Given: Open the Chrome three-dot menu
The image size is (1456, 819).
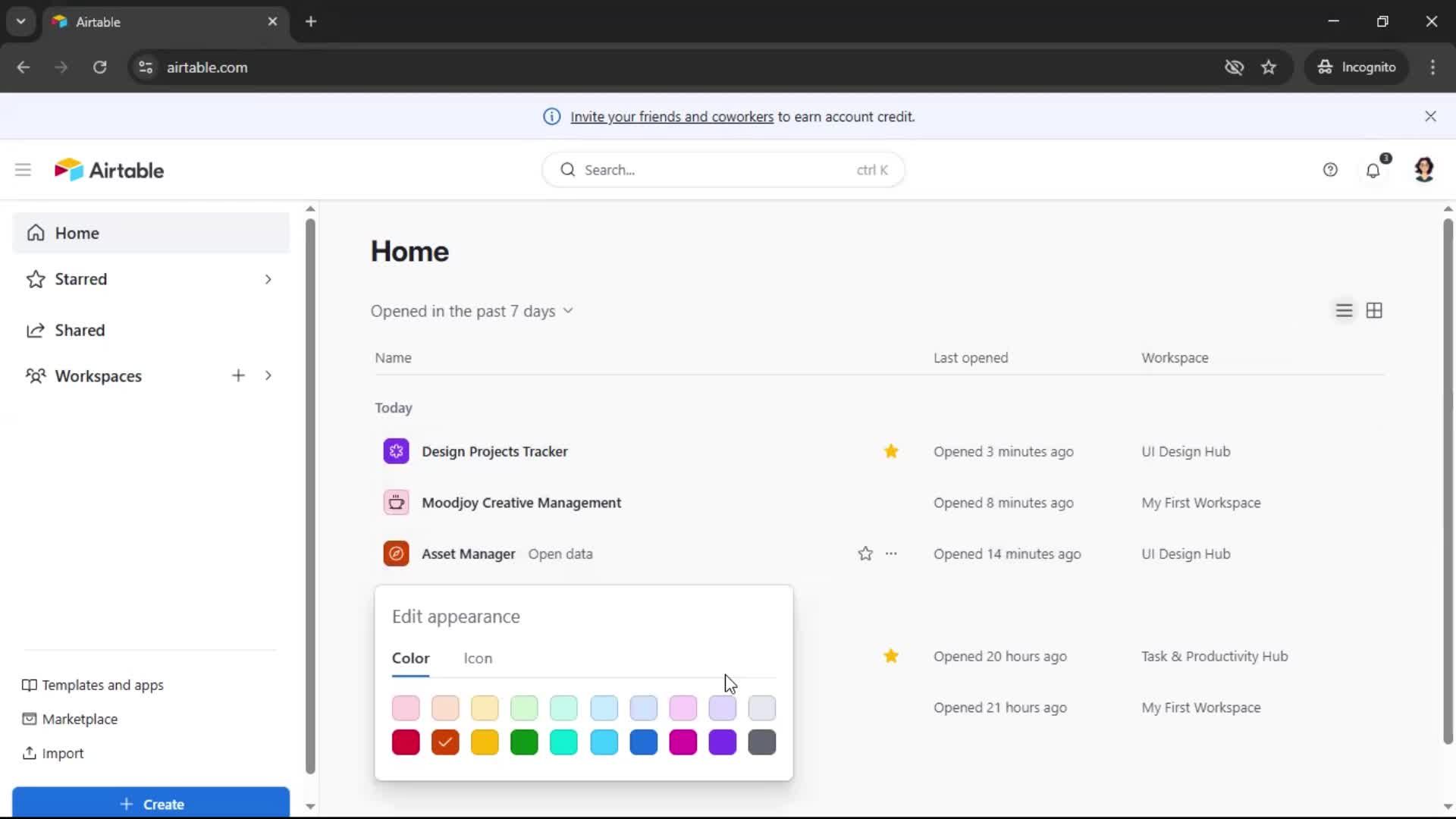Looking at the screenshot, I should coord(1432,67).
